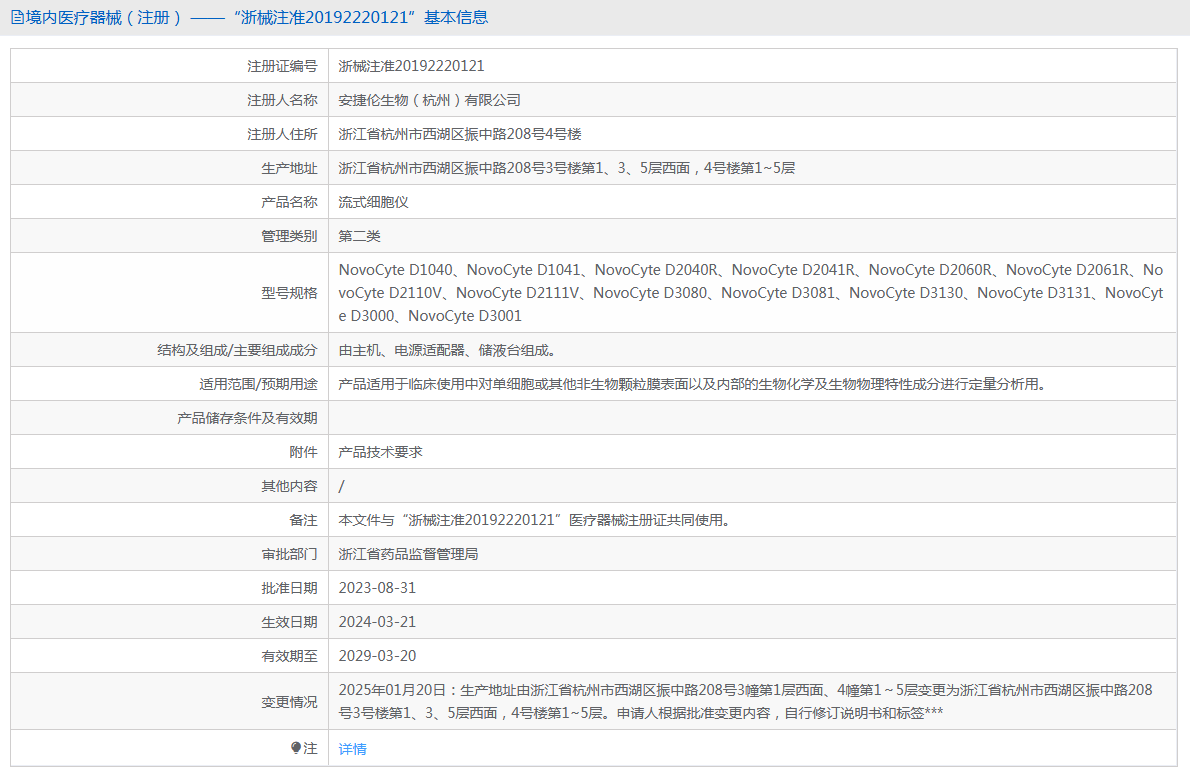This screenshot has height=774, width=1190.
Task: Select registrant name 安捷伦生物（杭州）有限公司
Action: pos(430,100)
